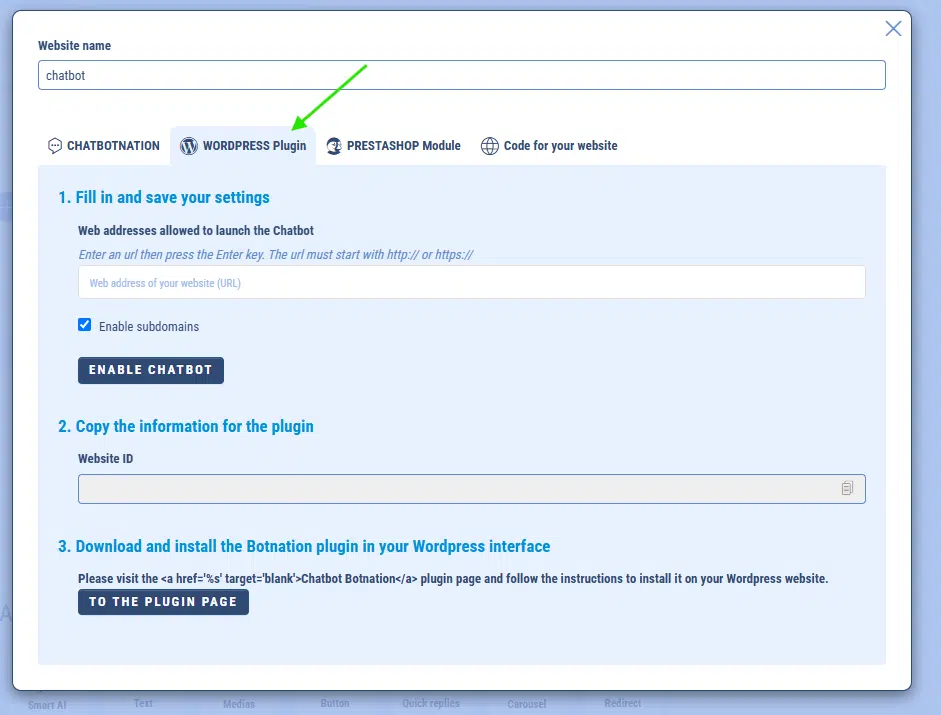Click the WordPress logo icon
This screenshot has height=715, width=941.
pyautogui.click(x=188, y=146)
